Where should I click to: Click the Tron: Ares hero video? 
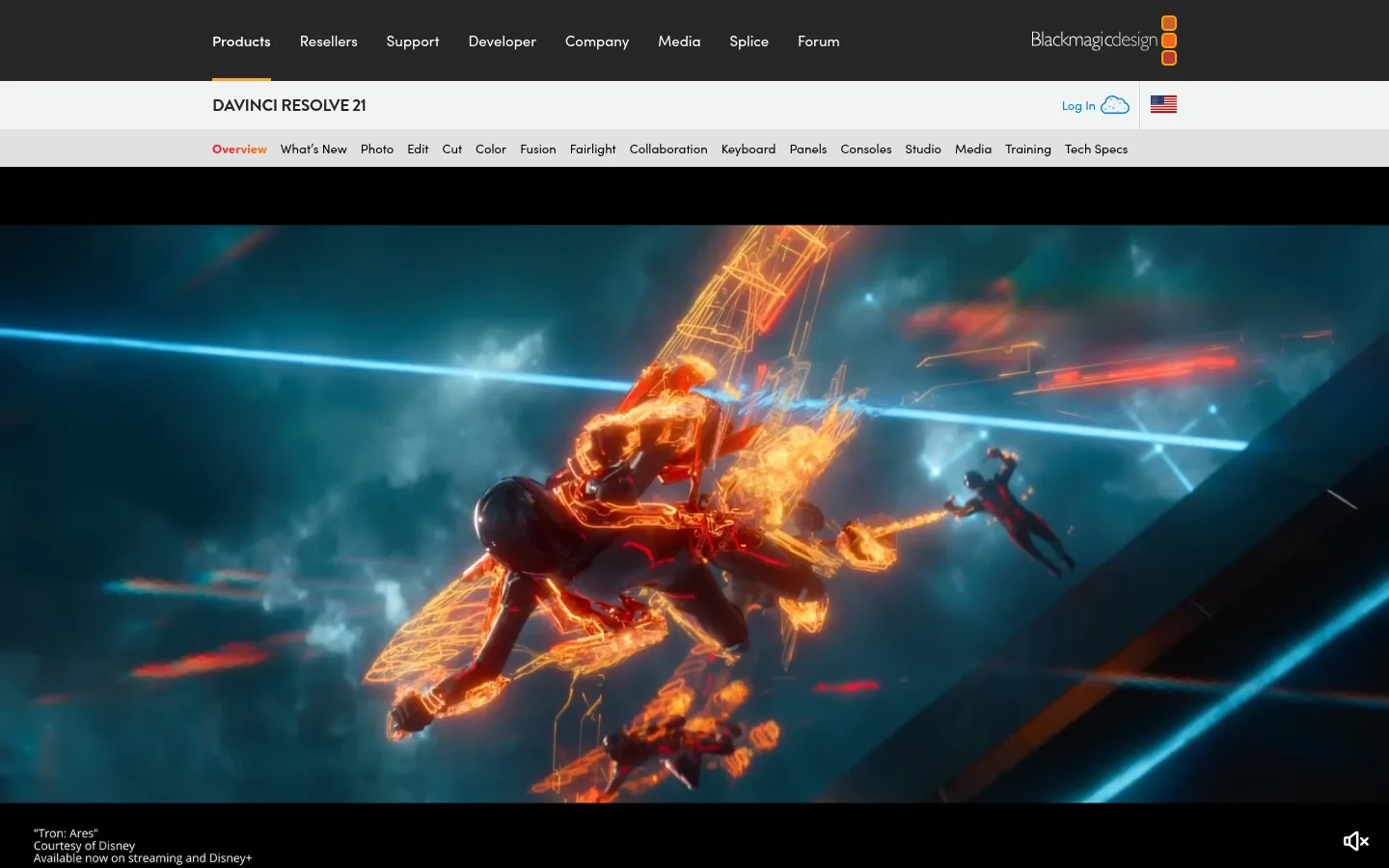(x=694, y=514)
